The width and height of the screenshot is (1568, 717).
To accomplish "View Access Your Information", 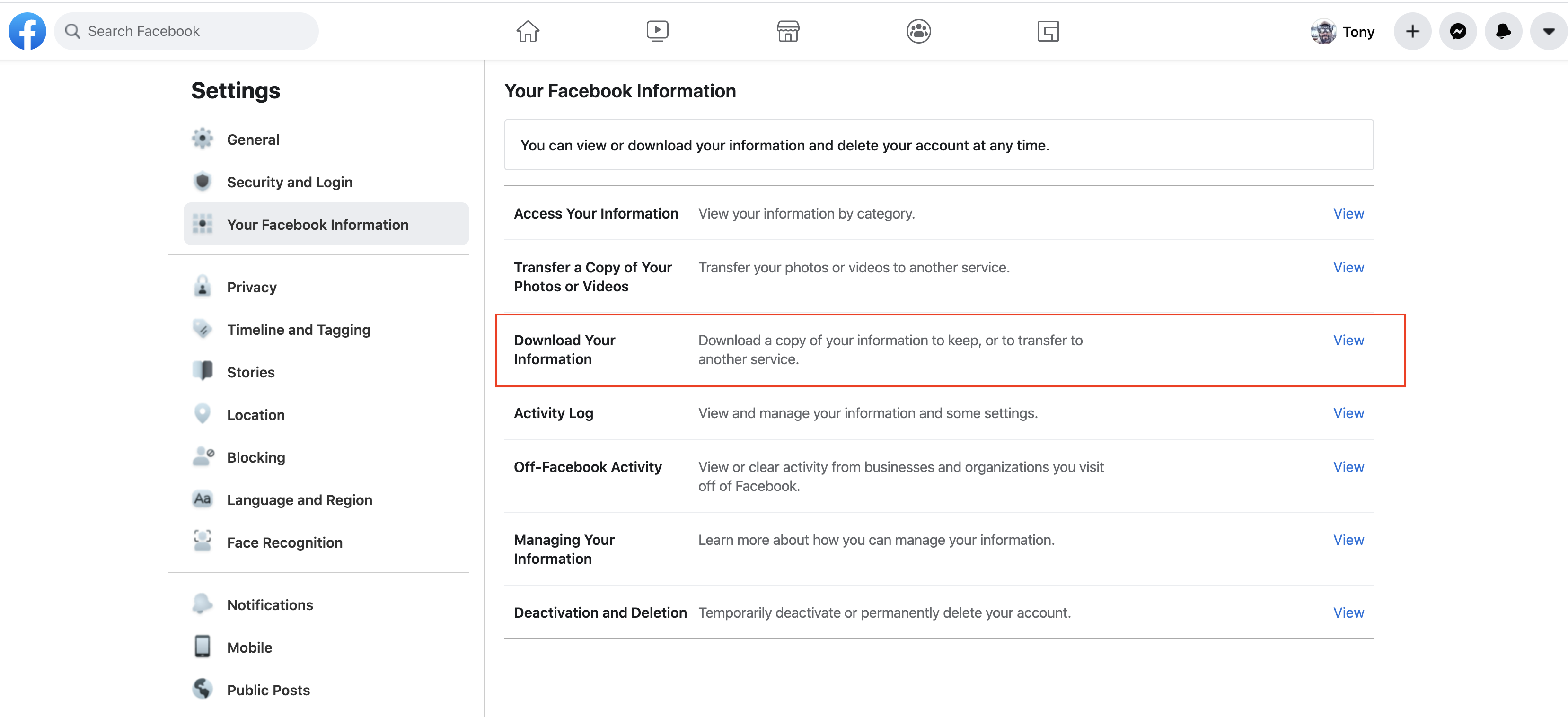I will 1348,214.
